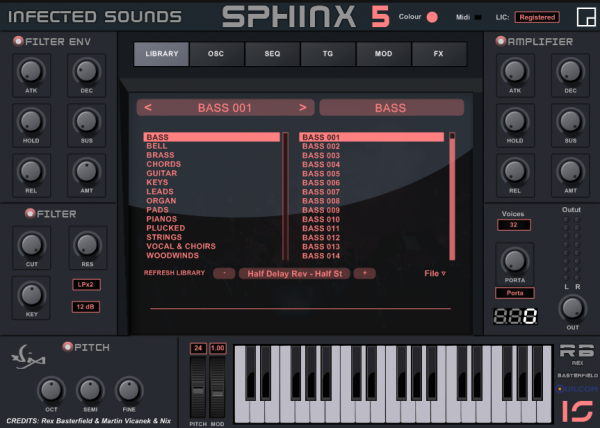
Task: Open the Voices count box showing 32
Action: (x=514, y=225)
